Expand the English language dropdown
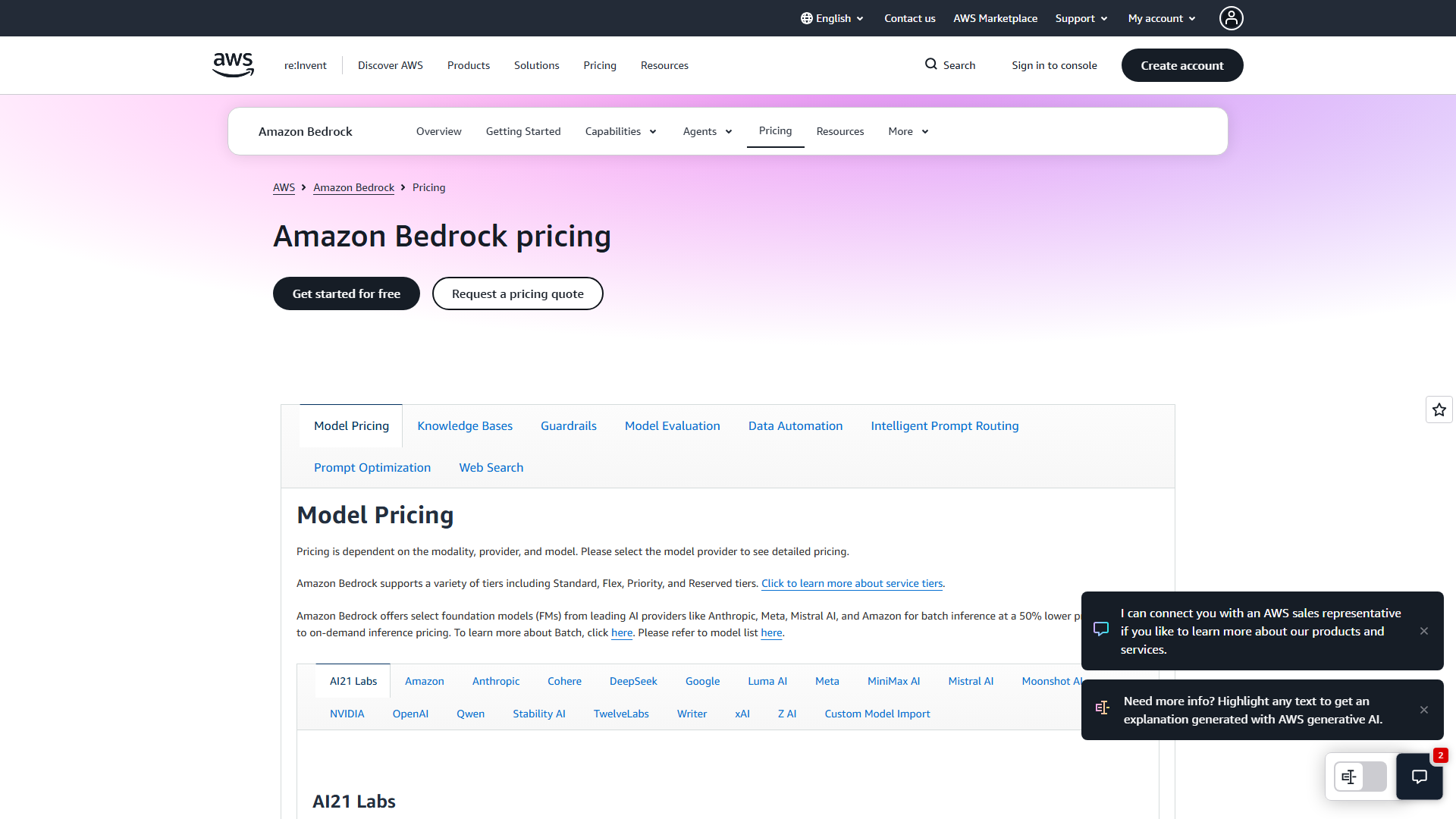The height and width of the screenshot is (819, 1456). pos(833,18)
